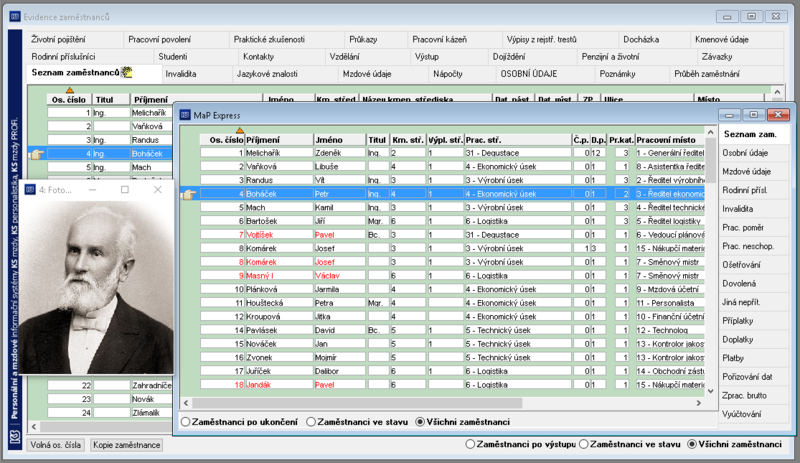
Task: Select Všichni zaměstnanci radio in MaP Express
Action: (x=420, y=422)
